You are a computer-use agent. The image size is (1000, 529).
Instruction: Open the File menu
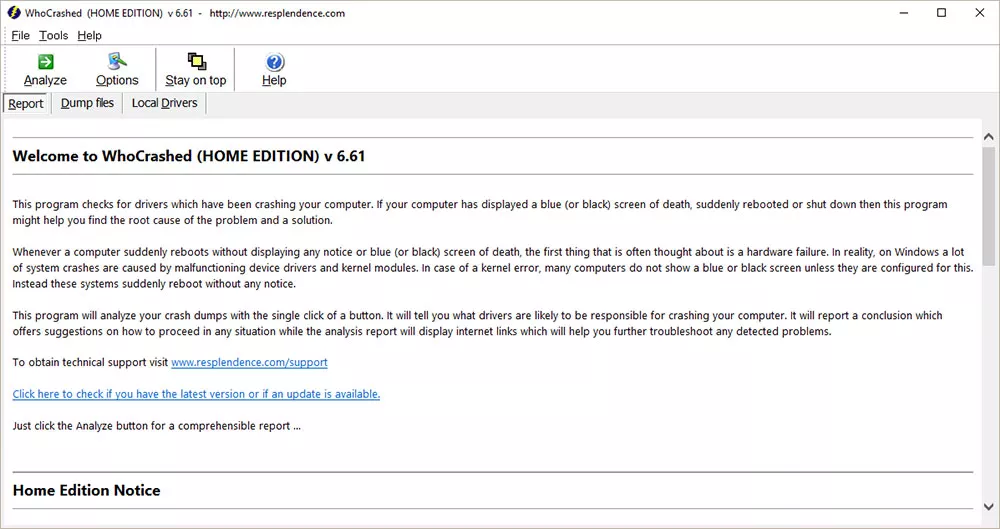(20, 36)
